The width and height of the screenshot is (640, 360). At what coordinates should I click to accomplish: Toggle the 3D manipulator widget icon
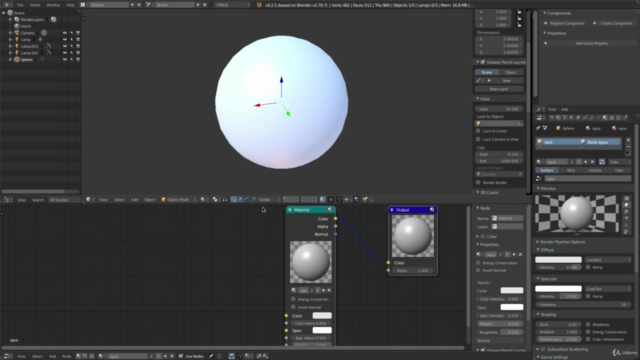(x=233, y=200)
